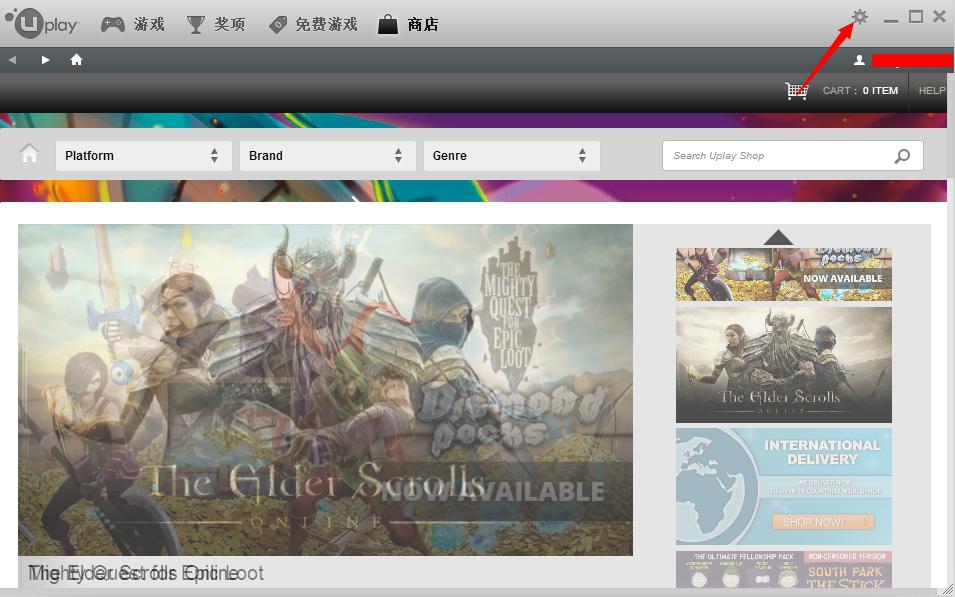Screen dimensions: 955x597
Task: Expand the Brand dropdown
Action: pyautogui.click(x=328, y=156)
